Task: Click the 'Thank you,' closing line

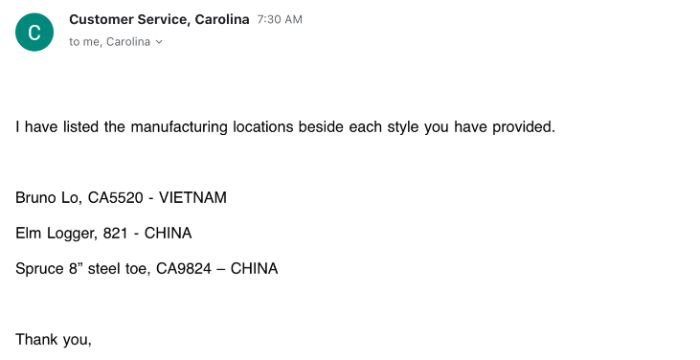Action: (54, 340)
